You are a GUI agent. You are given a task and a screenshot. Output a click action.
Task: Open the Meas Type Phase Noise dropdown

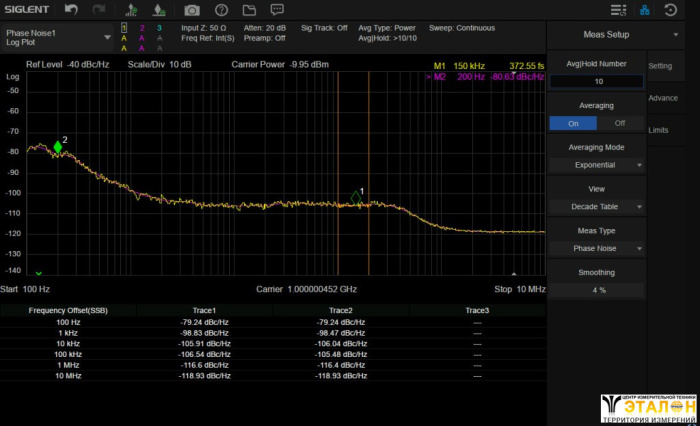(596, 248)
